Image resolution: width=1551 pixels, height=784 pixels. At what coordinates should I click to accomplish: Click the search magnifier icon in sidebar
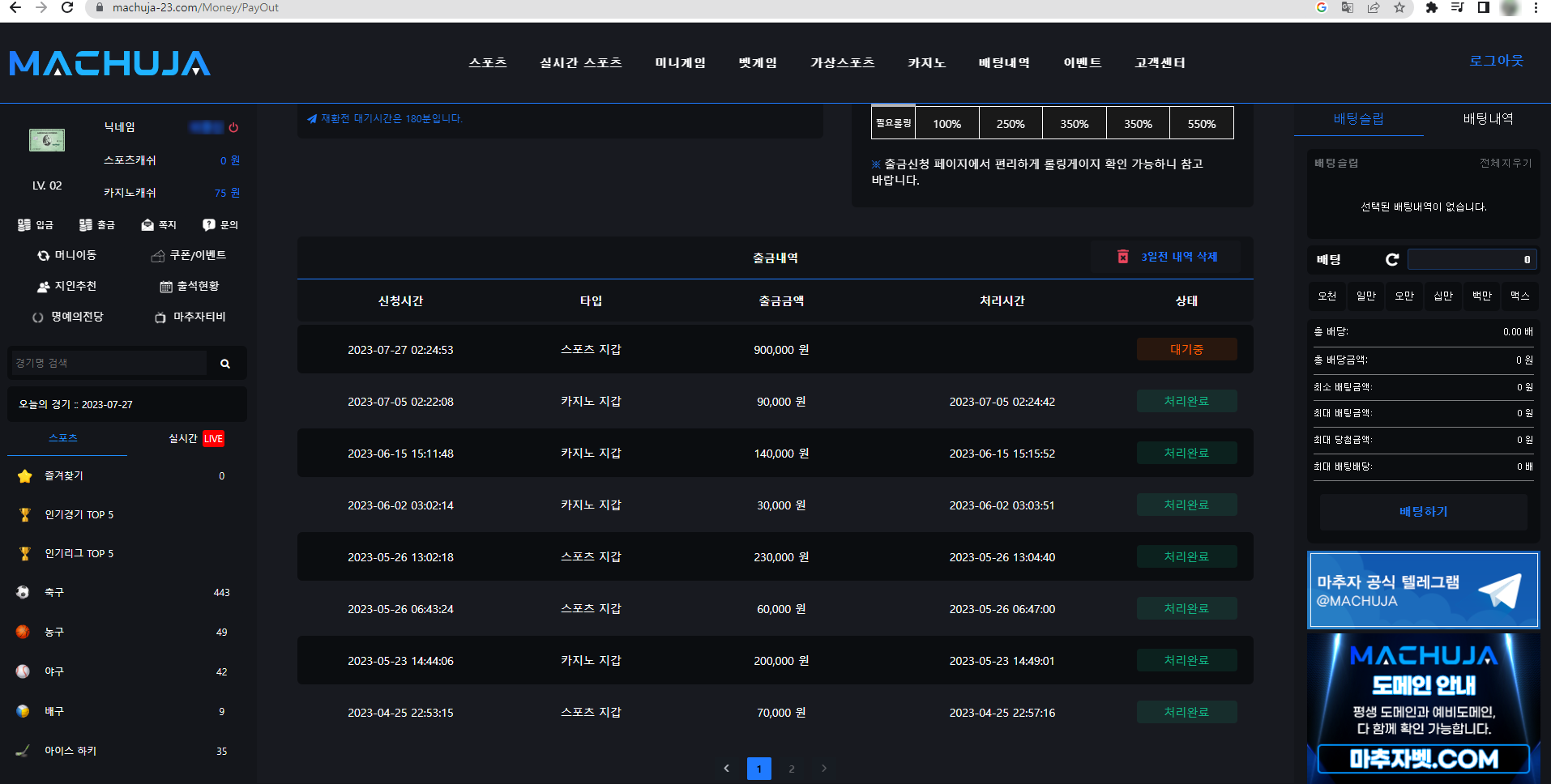225,364
